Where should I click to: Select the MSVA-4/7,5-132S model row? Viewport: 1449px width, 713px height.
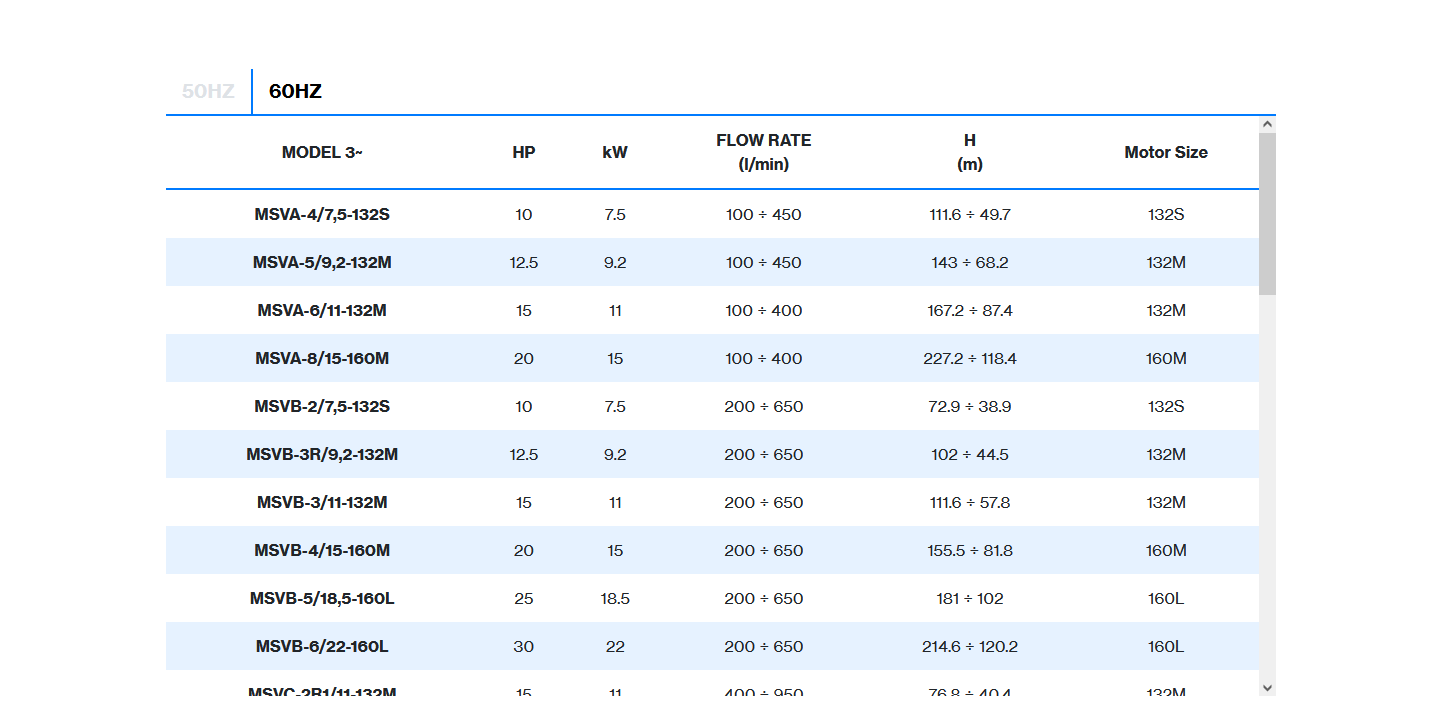coord(322,214)
